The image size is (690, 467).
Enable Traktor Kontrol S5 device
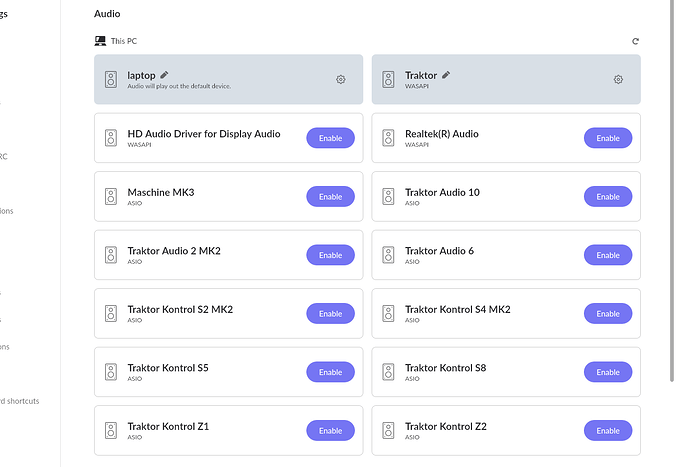pyautogui.click(x=330, y=372)
